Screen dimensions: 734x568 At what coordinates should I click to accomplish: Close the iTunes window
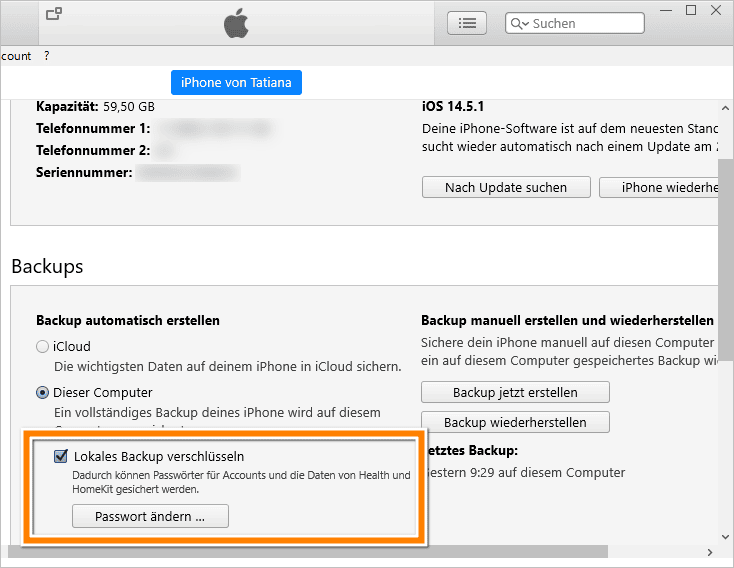[716, 10]
